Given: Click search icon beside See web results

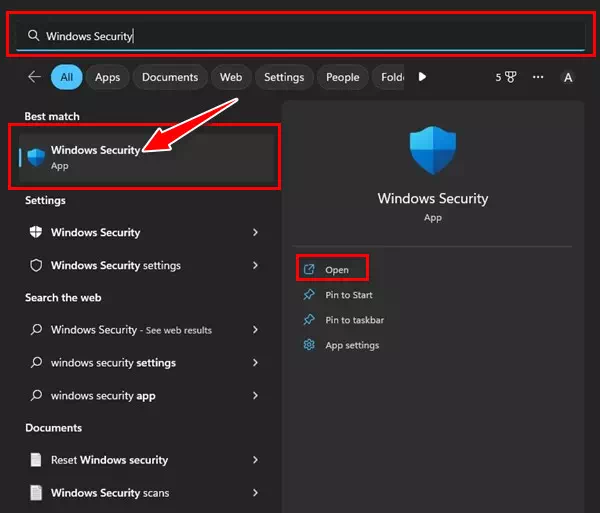Looking at the screenshot, I should pos(36,329).
